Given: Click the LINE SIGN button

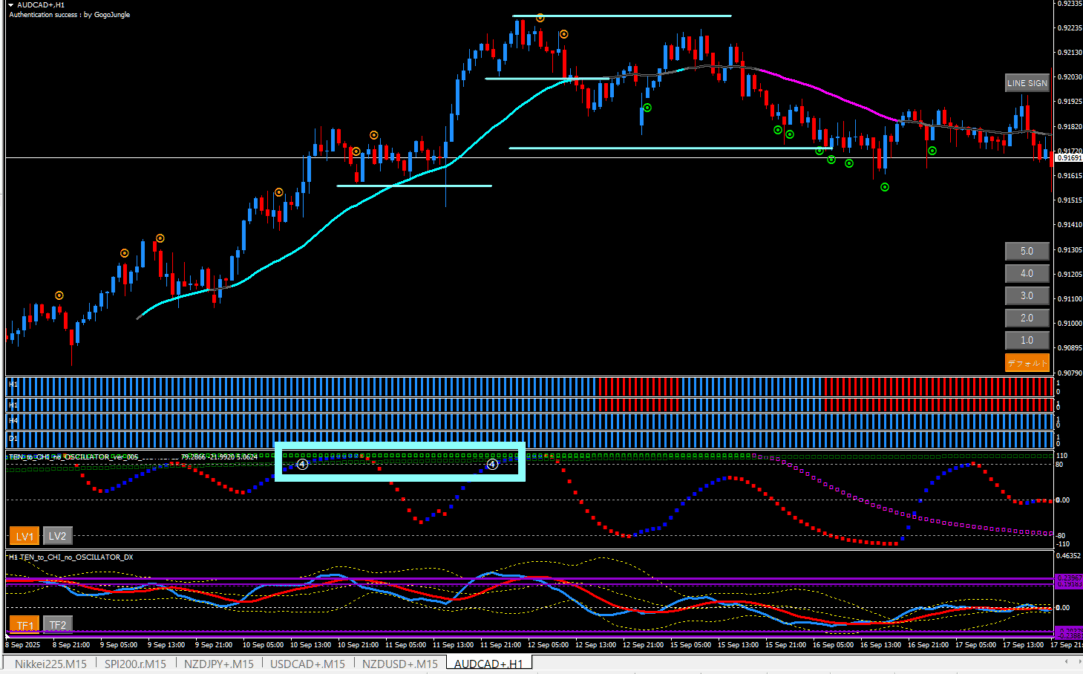Looking at the screenshot, I should pyautogui.click(x=1027, y=83).
